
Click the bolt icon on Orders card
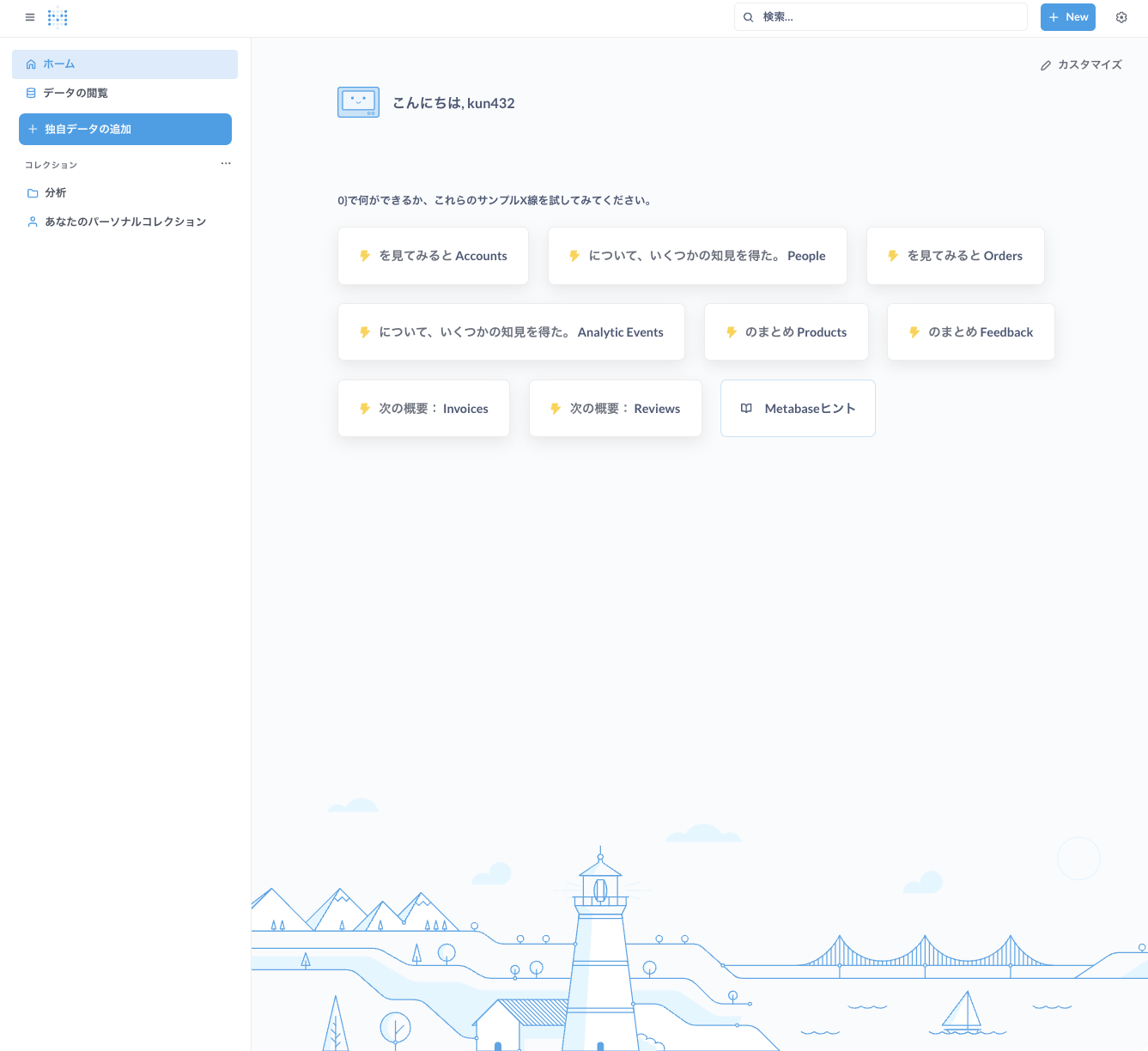click(x=893, y=256)
